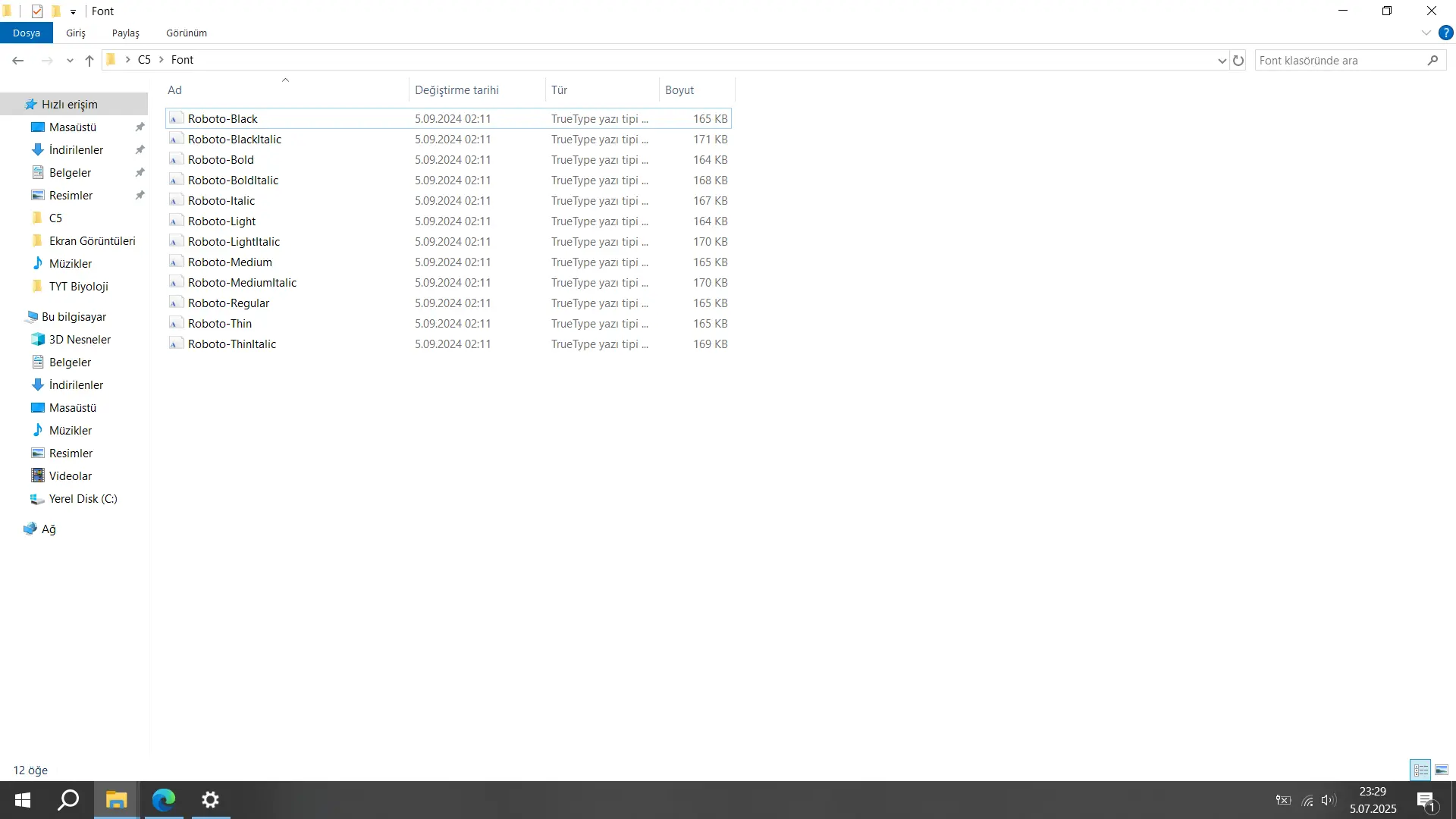
Task: Open Customize Quick Access Toolbar dropdown
Action: 73,12
